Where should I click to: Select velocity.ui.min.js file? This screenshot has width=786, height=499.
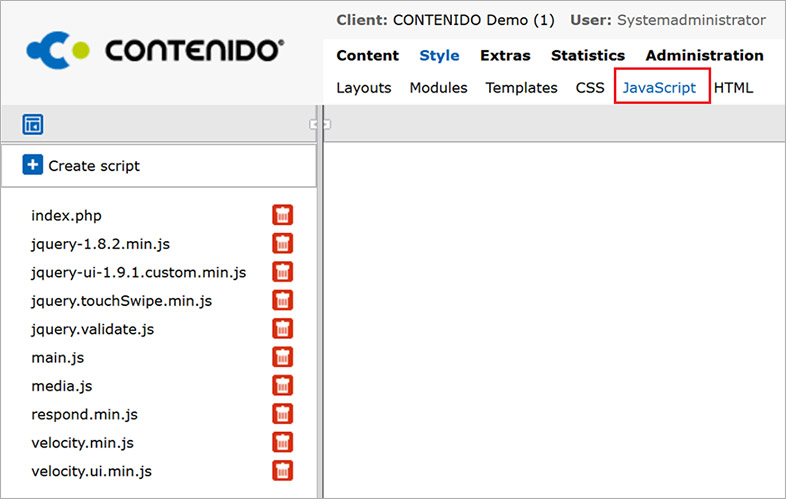[91, 471]
